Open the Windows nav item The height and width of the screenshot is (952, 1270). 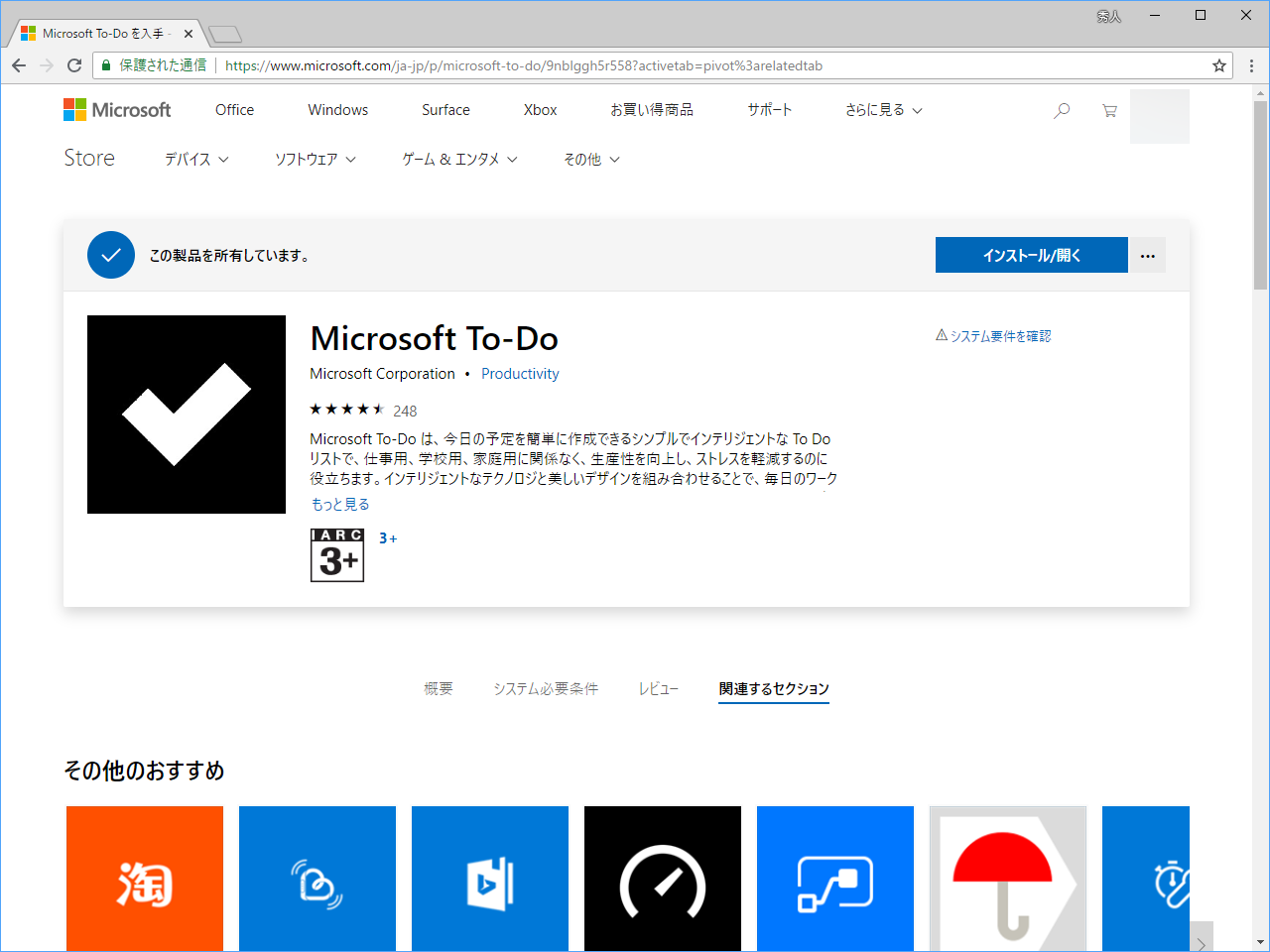[x=337, y=110]
